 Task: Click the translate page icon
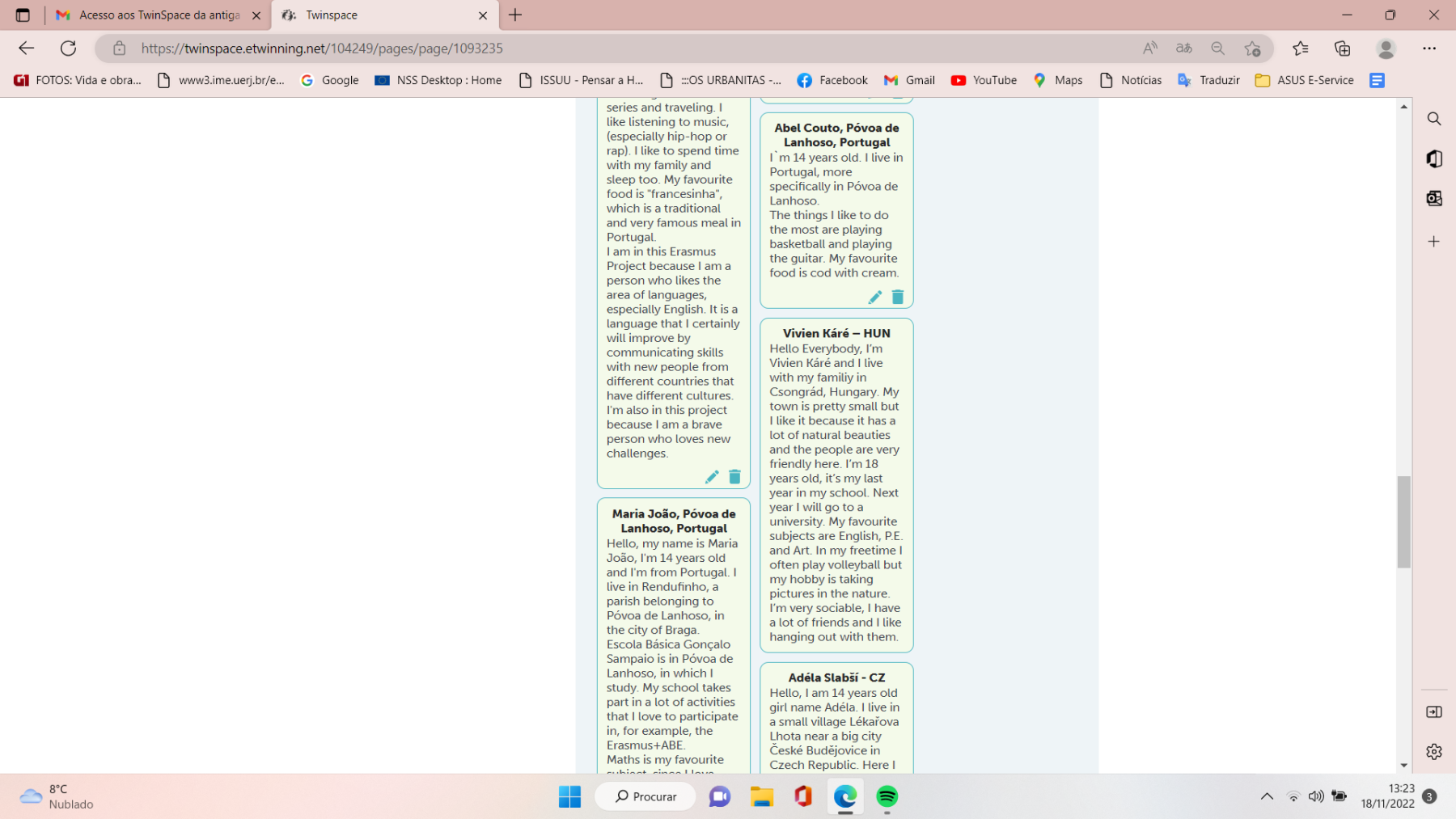[1183, 49]
